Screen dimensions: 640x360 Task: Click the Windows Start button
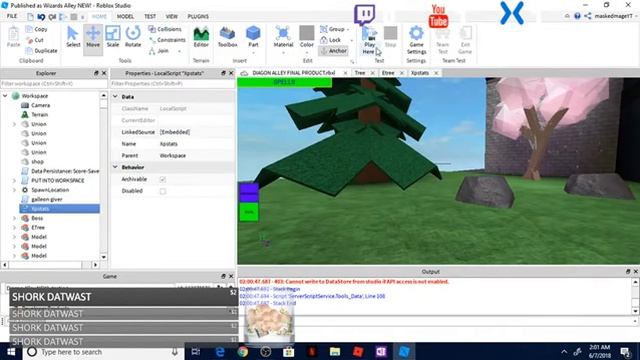(11, 352)
